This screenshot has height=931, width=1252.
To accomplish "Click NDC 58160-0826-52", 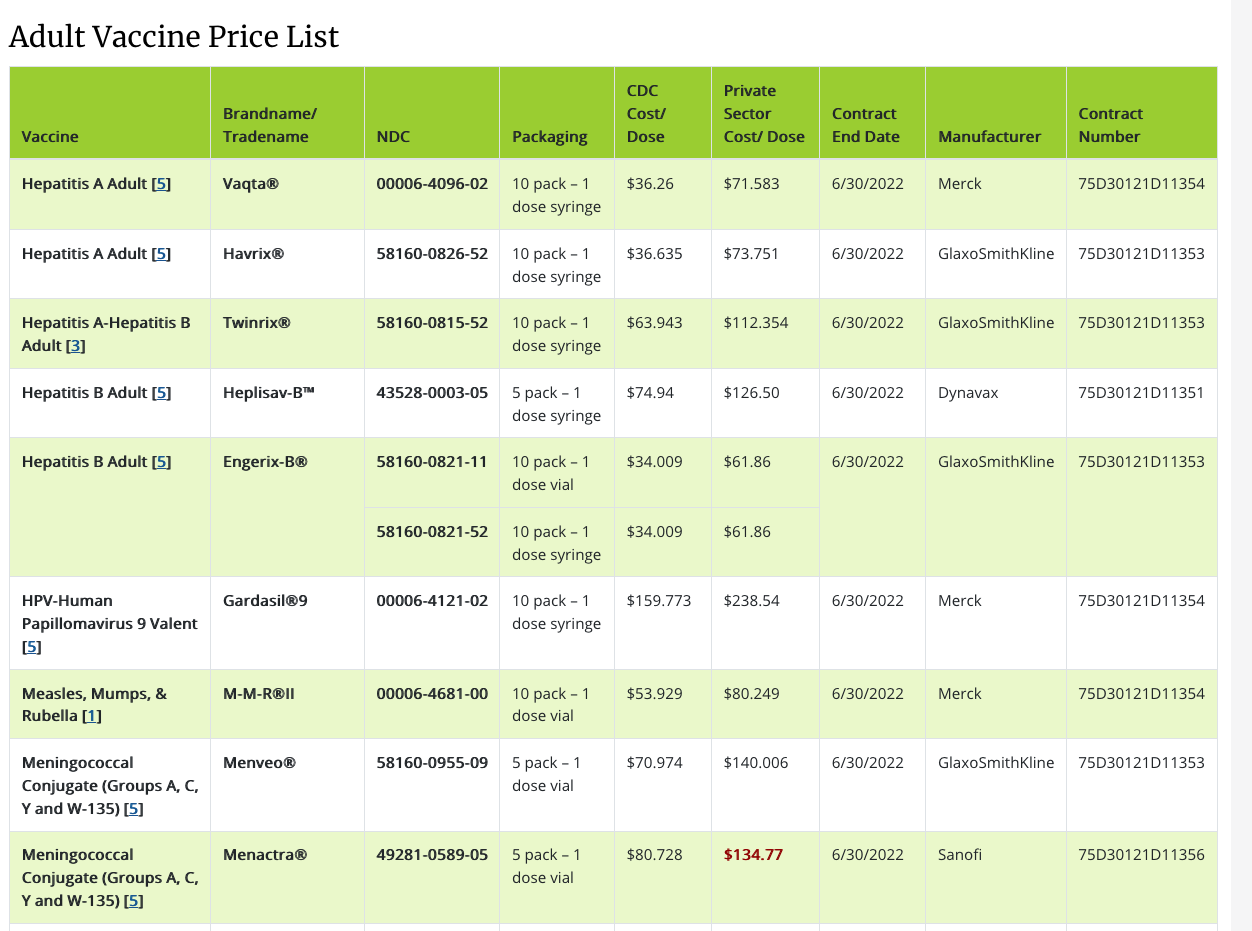I will [x=432, y=254].
